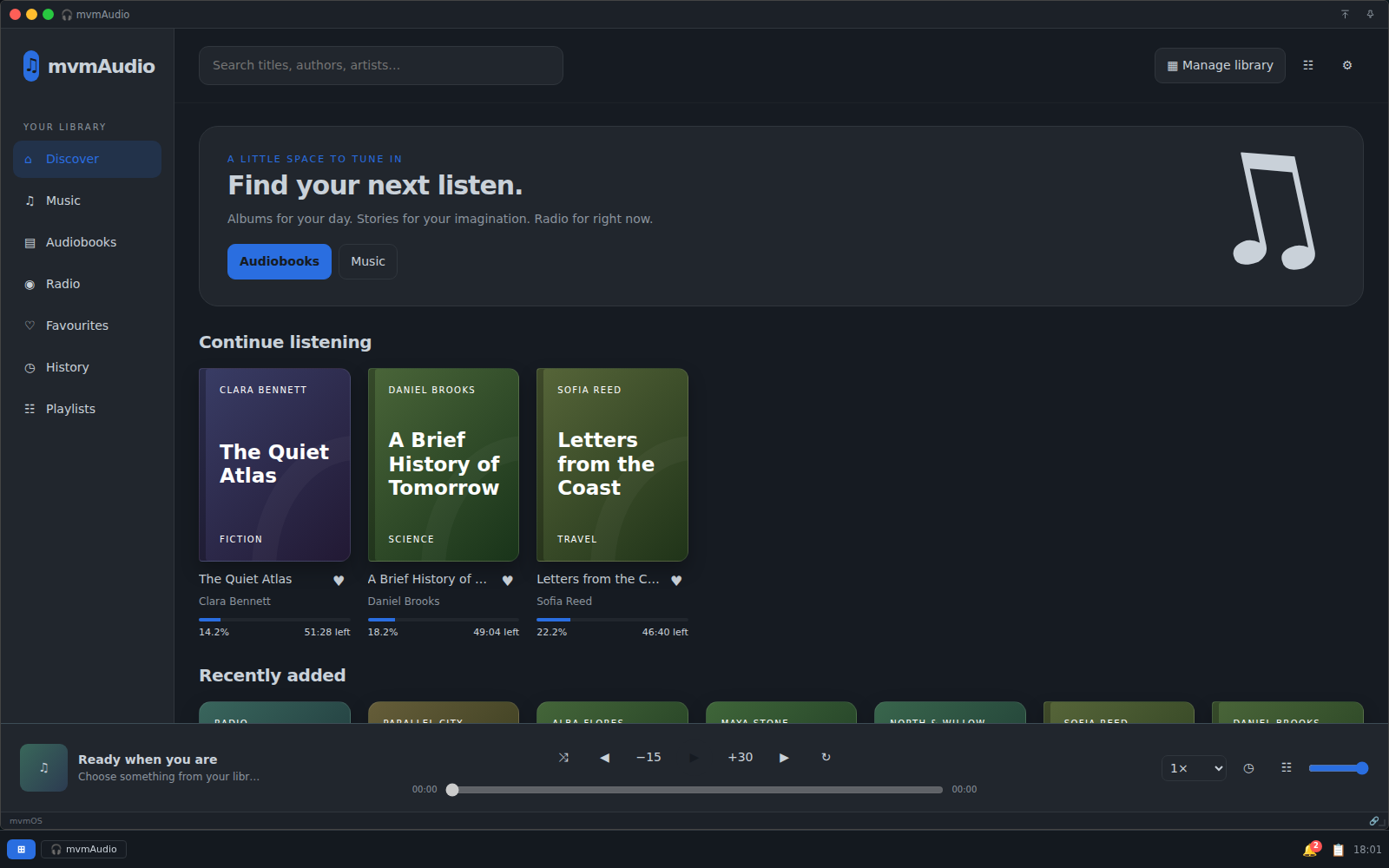Open the sleep timer clock icon

(1248, 768)
